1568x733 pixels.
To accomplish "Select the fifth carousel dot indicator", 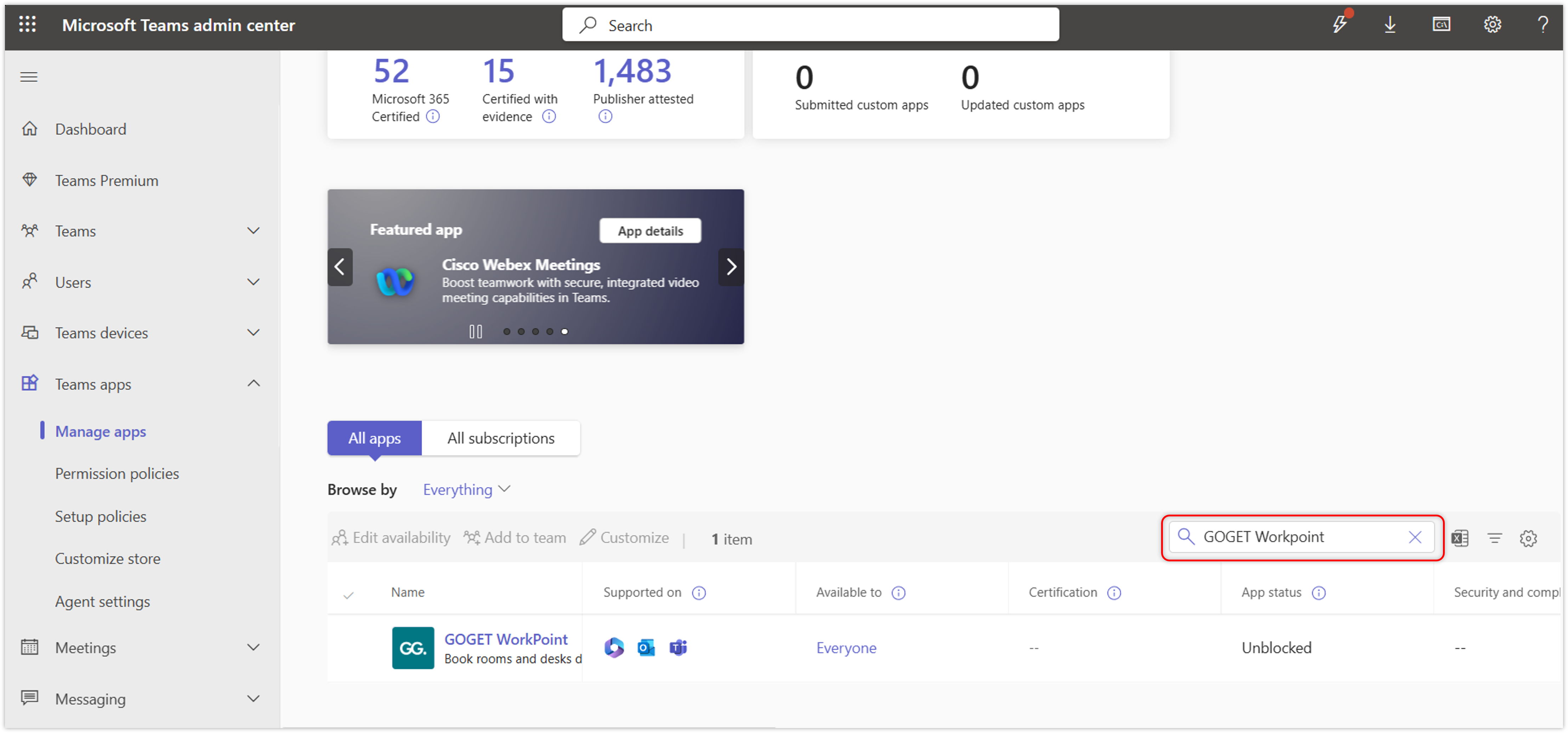I will point(565,332).
